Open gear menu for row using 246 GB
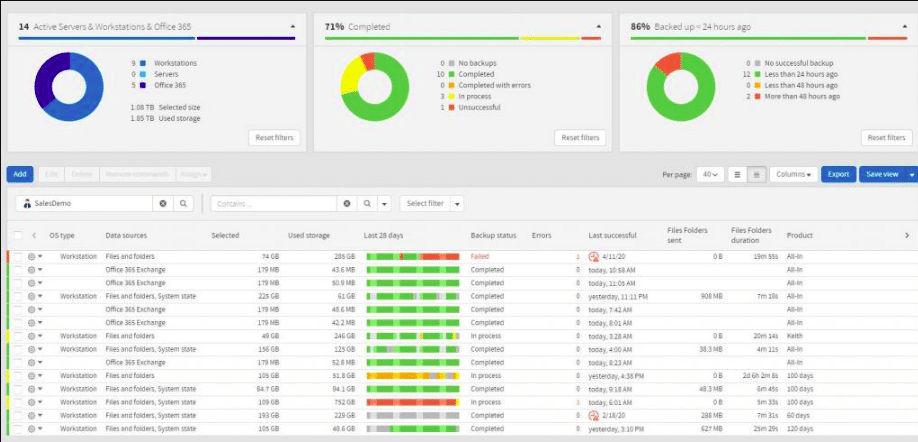The height and width of the screenshot is (442, 918). 35,336
